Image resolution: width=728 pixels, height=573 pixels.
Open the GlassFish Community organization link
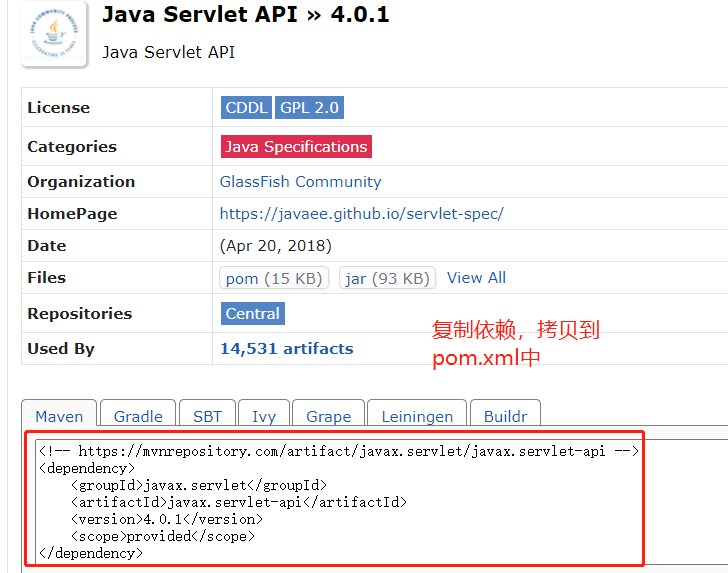[300, 182]
